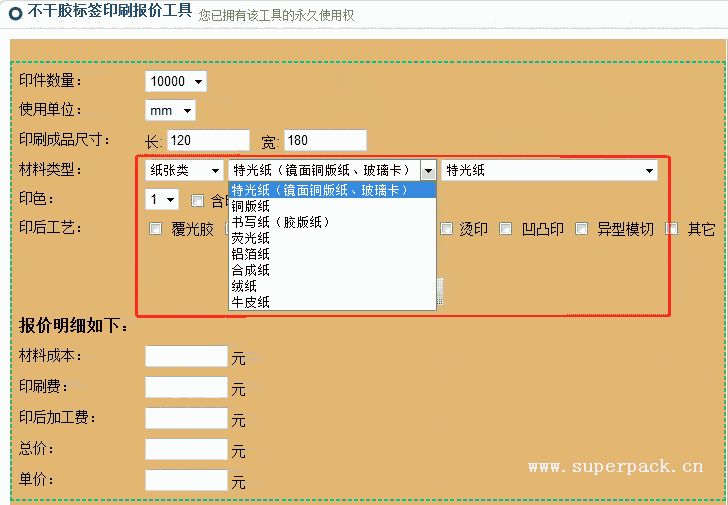728x505 pixels.
Task: Tick the 烫印 checkbox
Action: pyautogui.click(x=447, y=229)
